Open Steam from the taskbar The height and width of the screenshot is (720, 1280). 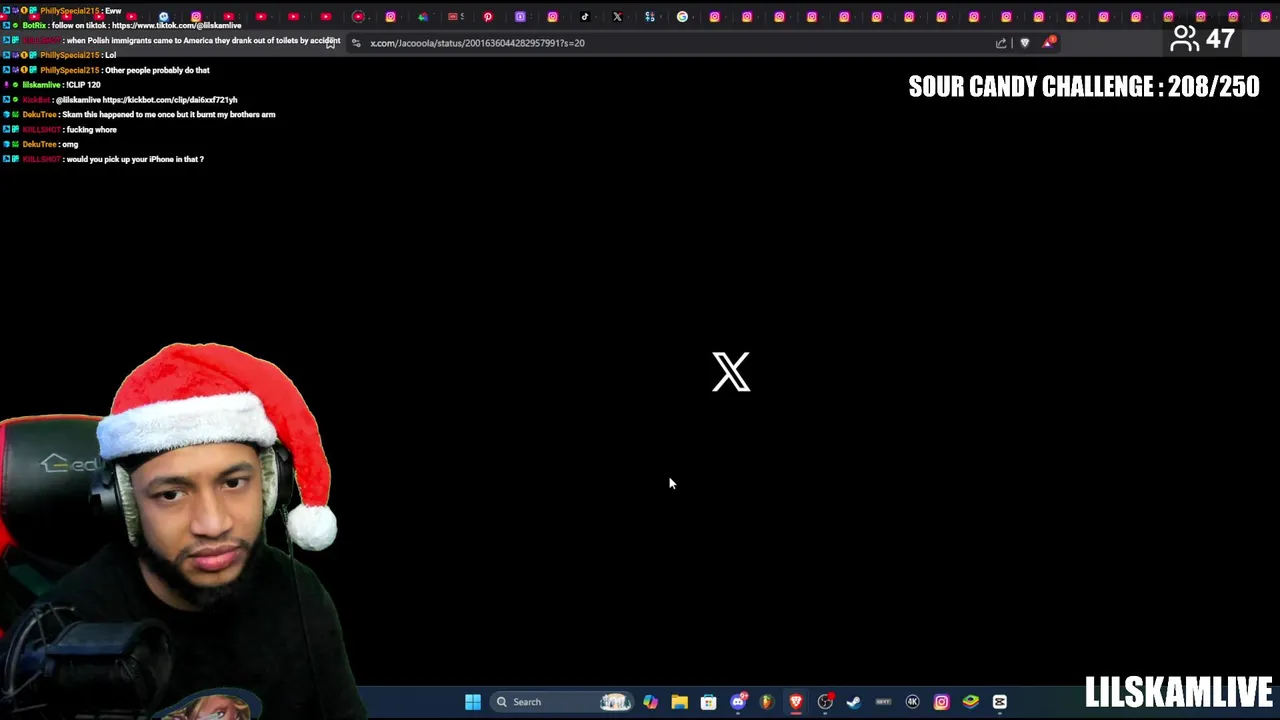coord(854,702)
